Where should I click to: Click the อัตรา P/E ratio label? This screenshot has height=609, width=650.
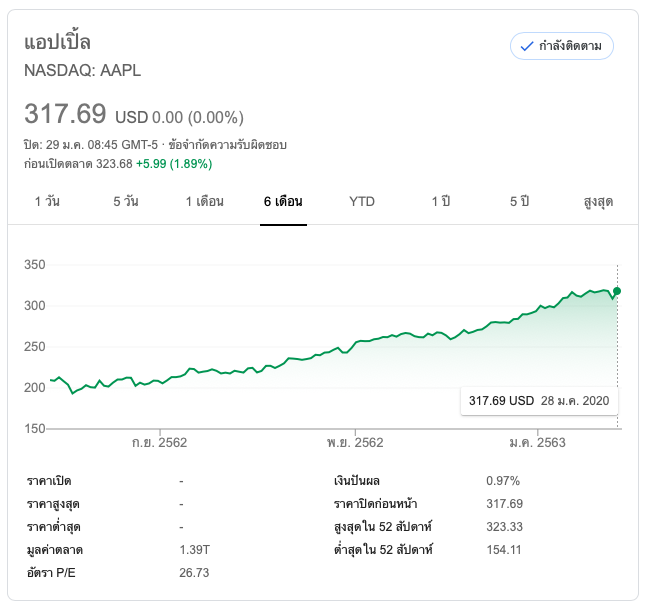53,572
